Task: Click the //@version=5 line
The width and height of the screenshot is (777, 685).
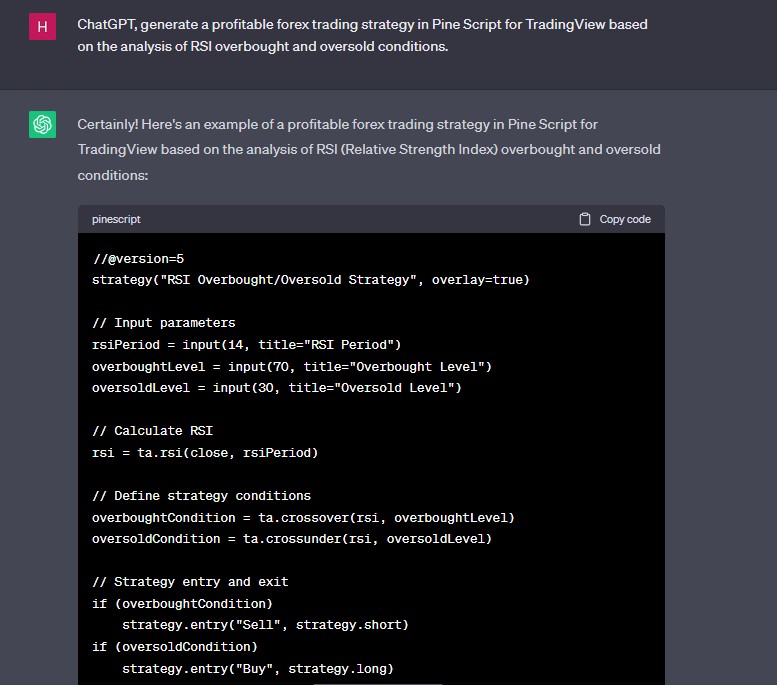Action: click(x=138, y=259)
